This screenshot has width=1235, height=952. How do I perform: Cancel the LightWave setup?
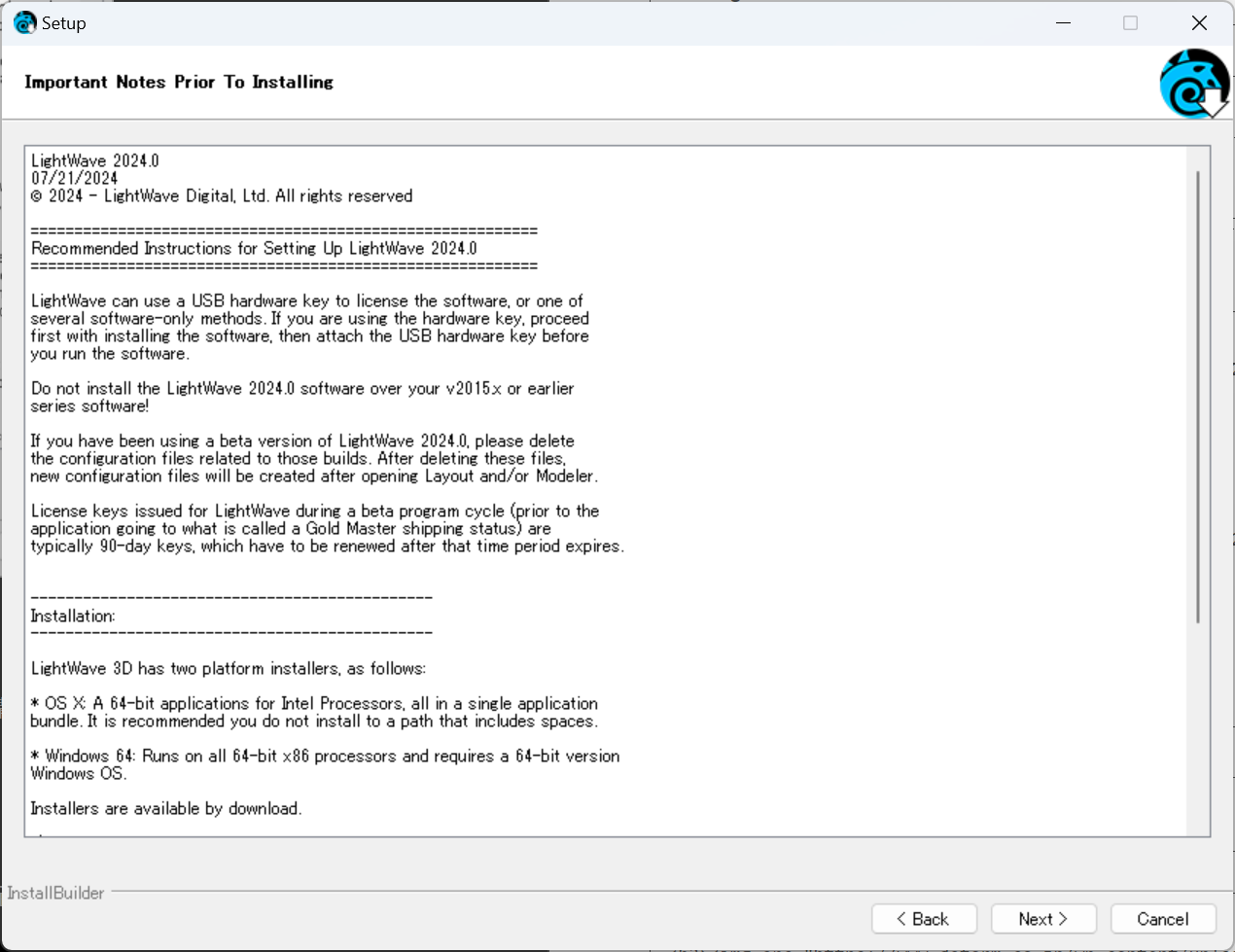pos(1163,919)
